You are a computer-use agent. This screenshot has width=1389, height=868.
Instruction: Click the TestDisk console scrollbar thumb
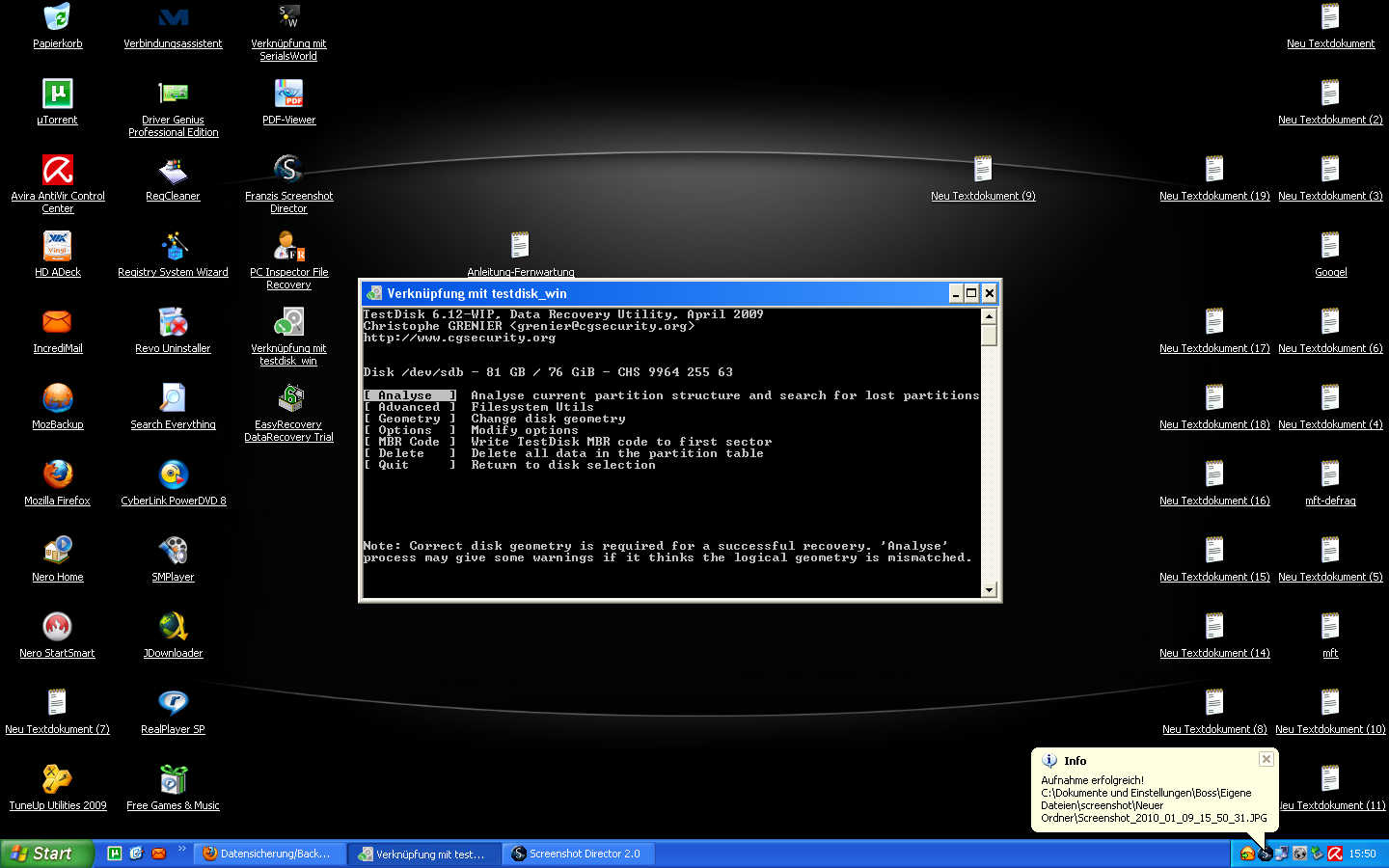click(x=989, y=335)
